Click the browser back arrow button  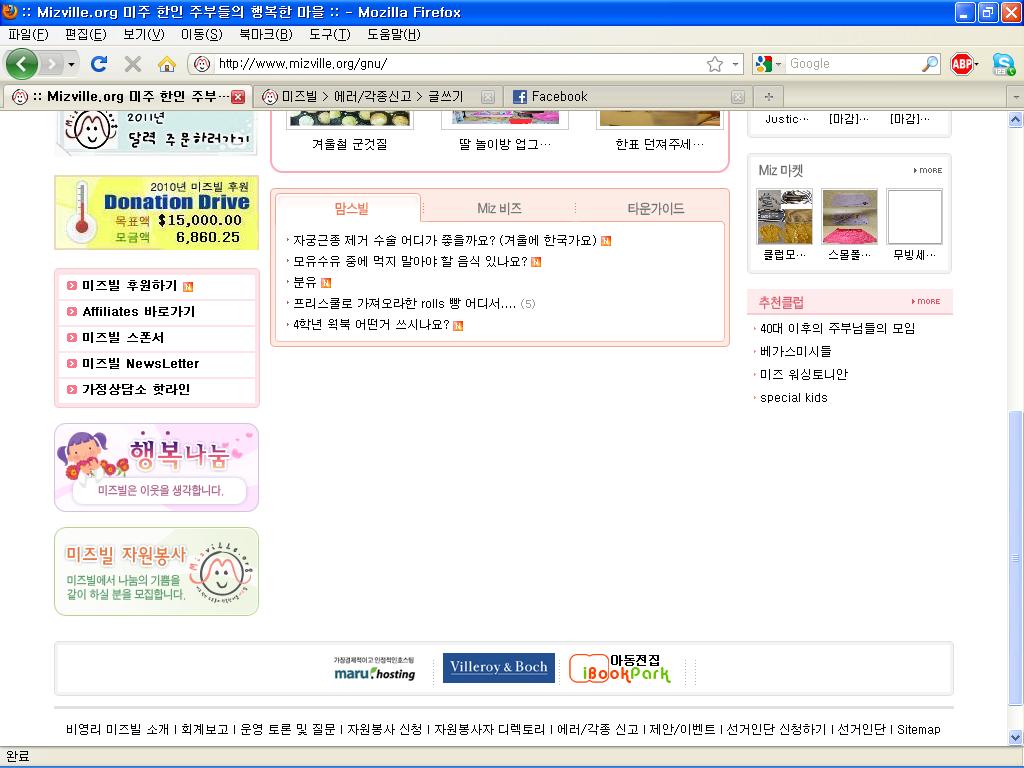pos(21,64)
